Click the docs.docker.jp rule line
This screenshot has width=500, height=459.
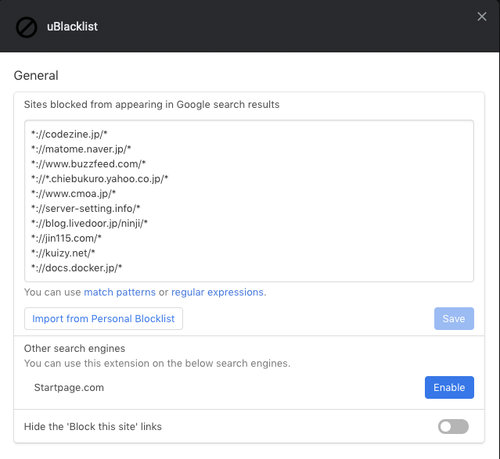pos(77,268)
